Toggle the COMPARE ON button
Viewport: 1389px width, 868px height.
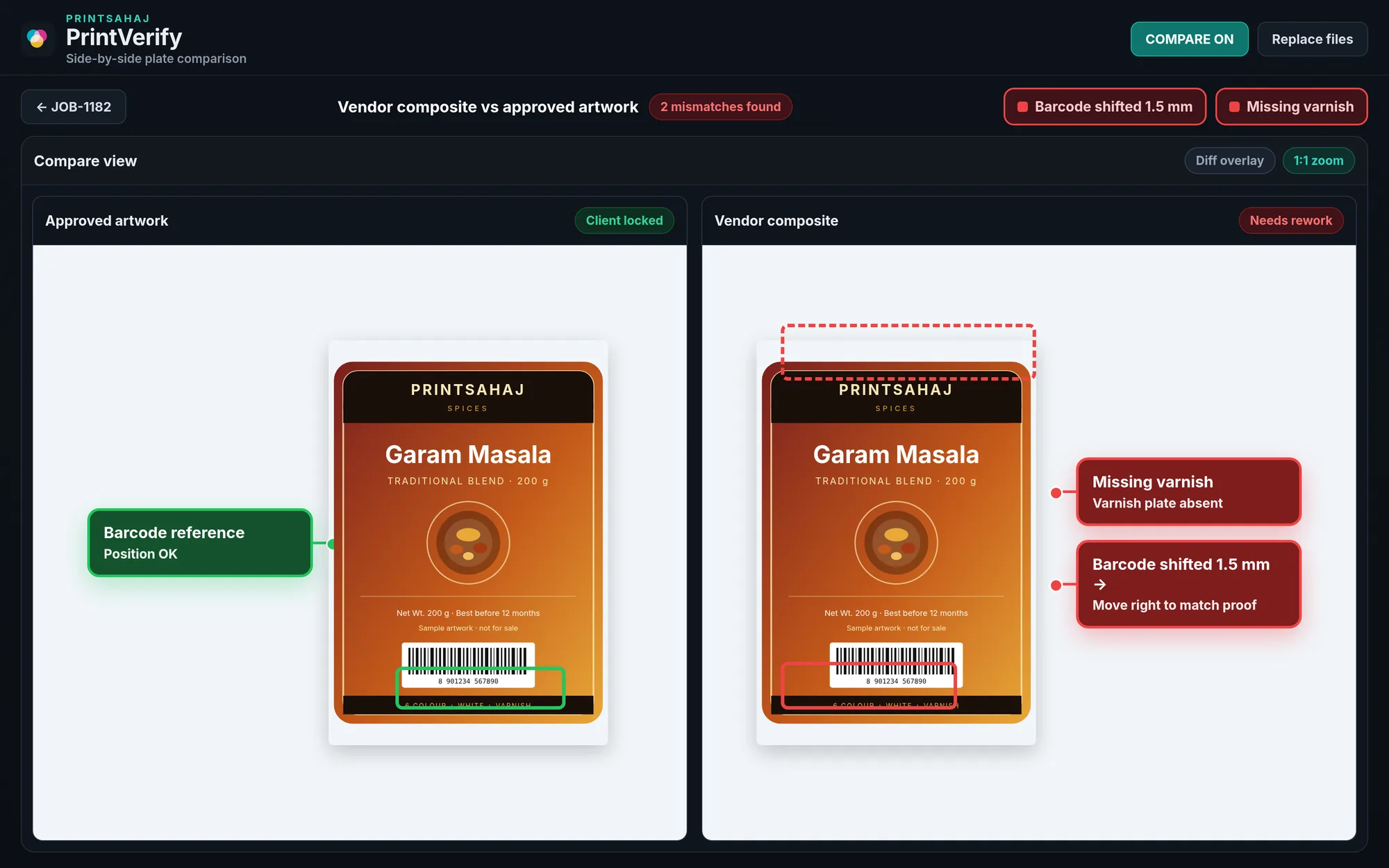(1189, 40)
